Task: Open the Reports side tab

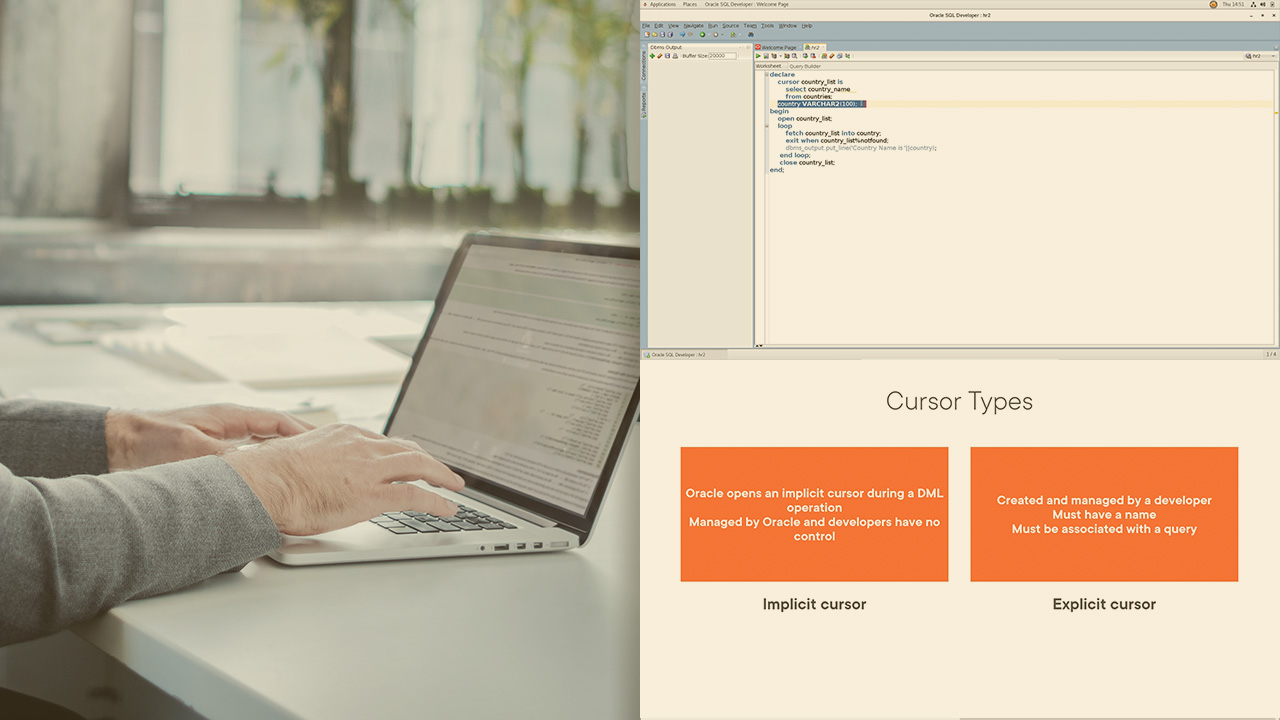Action: 644,103
